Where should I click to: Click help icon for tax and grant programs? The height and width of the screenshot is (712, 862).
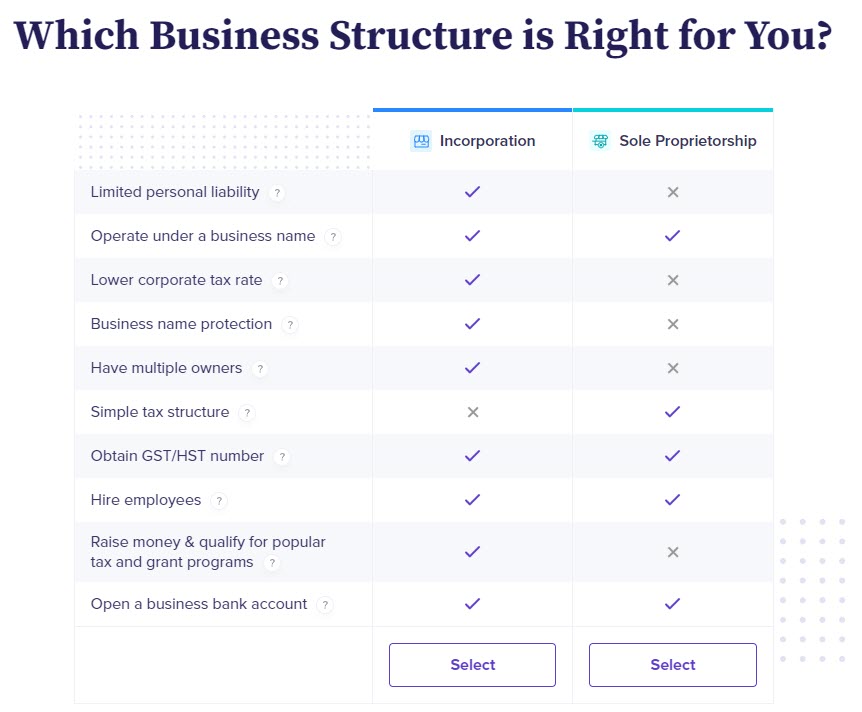(271, 563)
